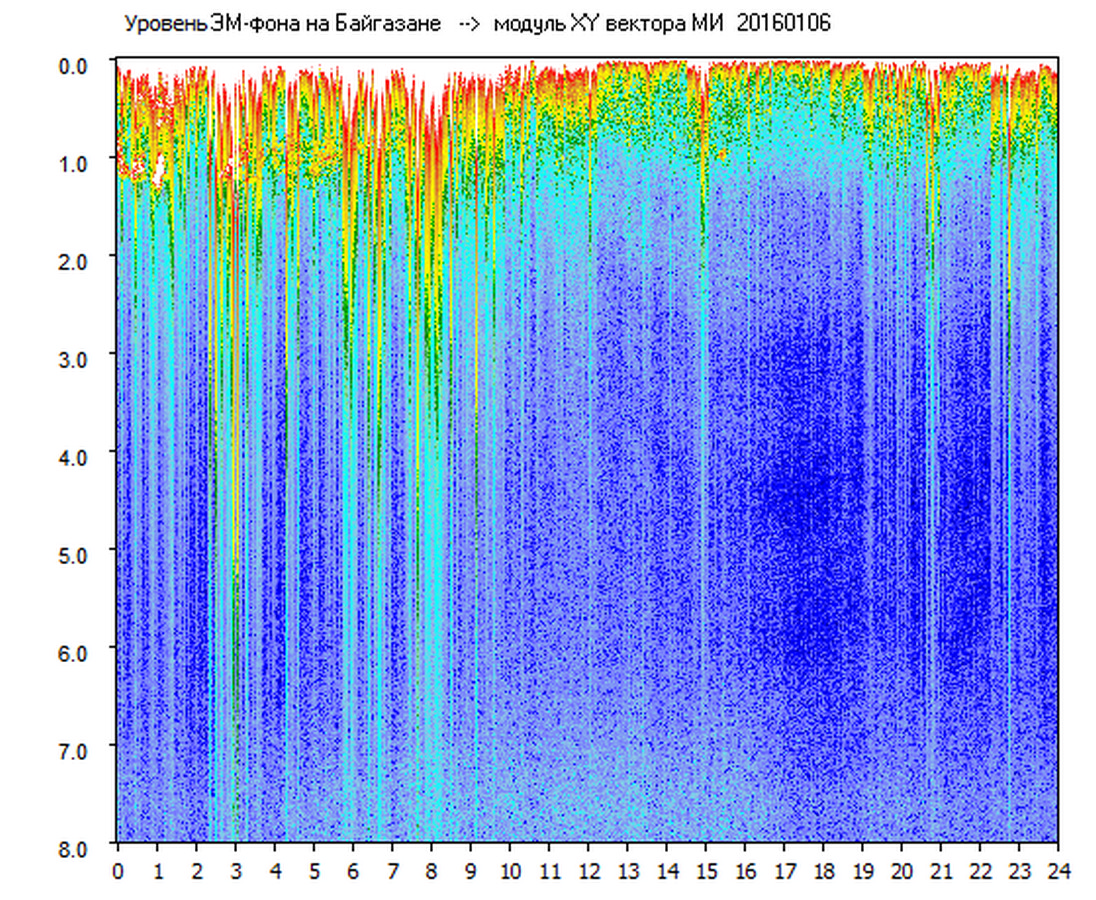Pick hour 15 on the bottom axis
Image resolution: width=1096 pixels, height=900 pixels.
pyautogui.click(x=706, y=870)
